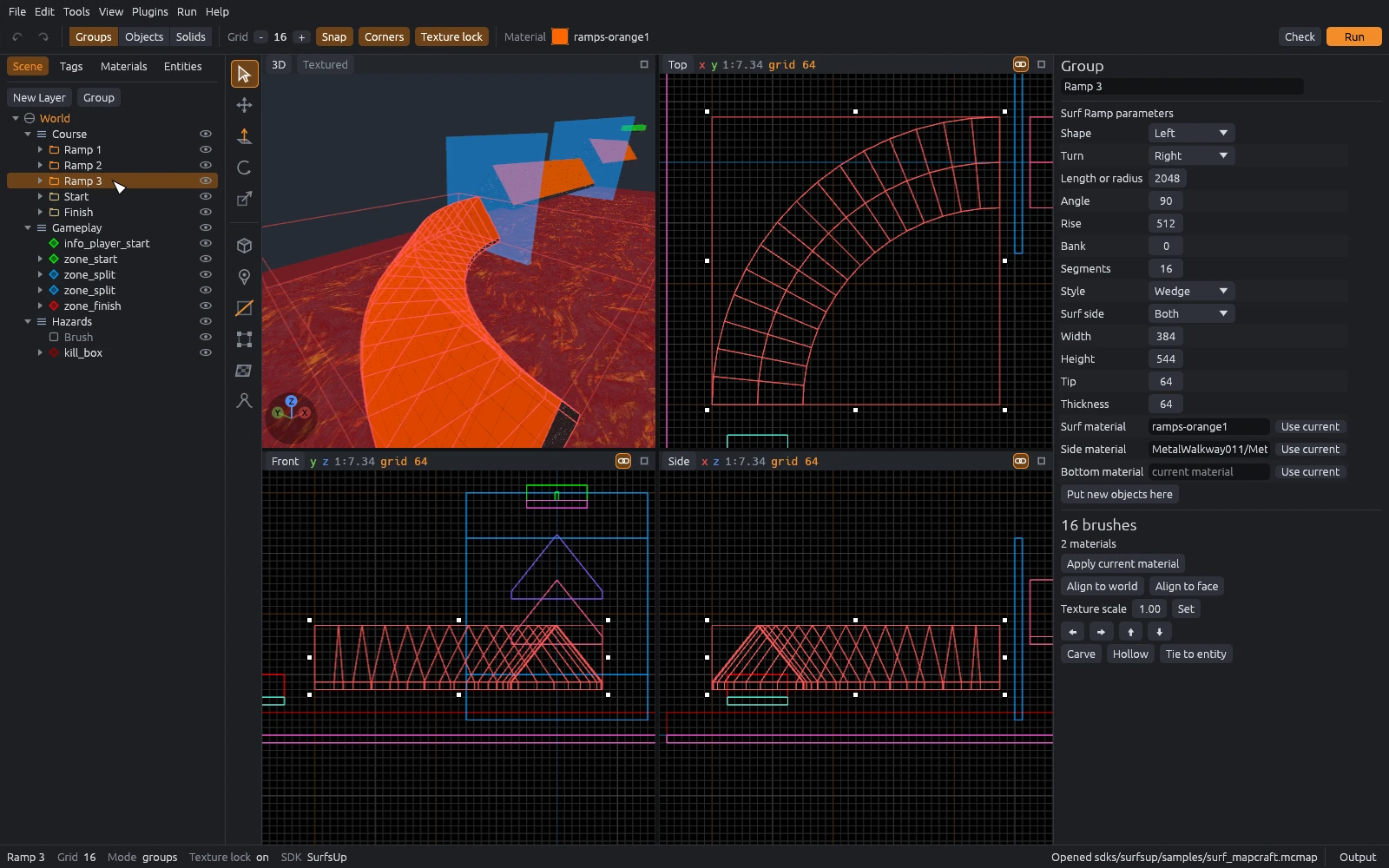This screenshot has width=1389, height=868.
Task: Switch to the Entities tab
Action: 182,66
